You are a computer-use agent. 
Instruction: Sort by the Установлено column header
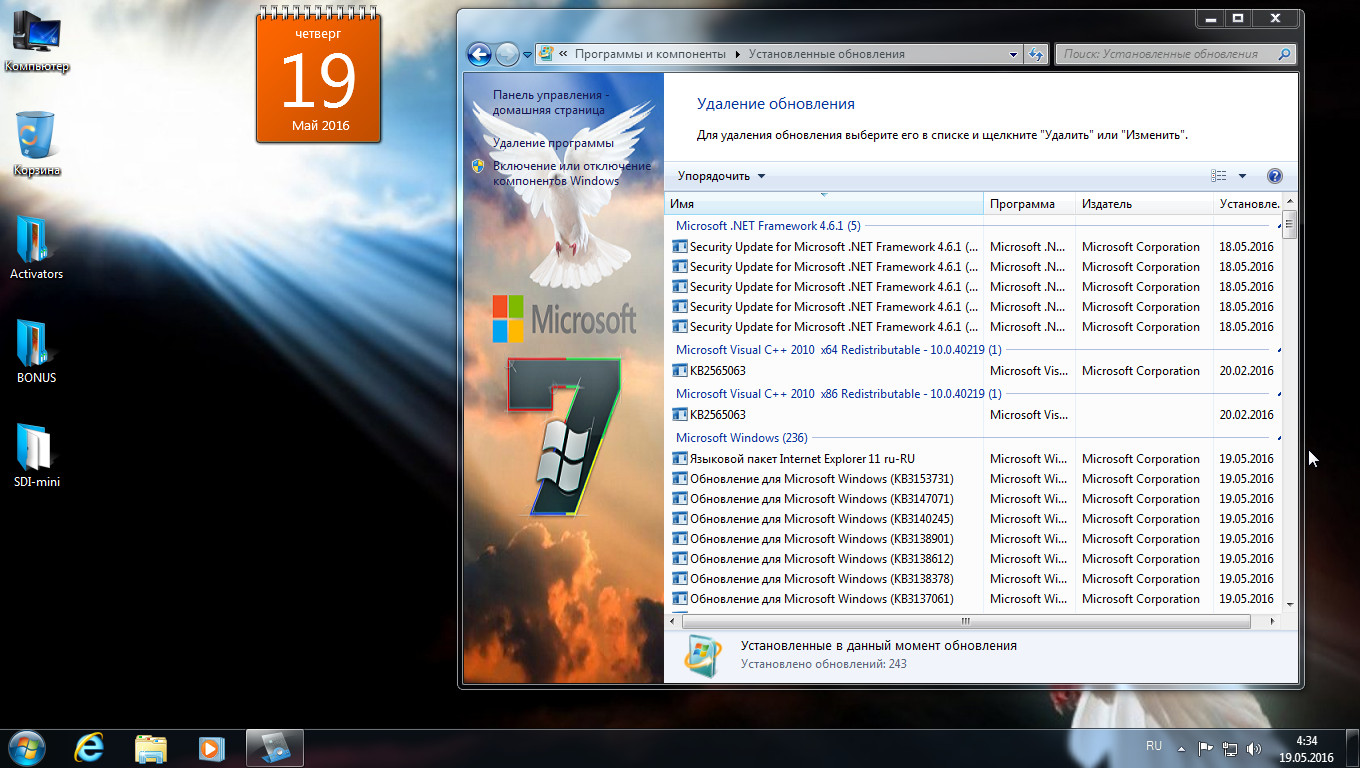pyautogui.click(x=1247, y=204)
